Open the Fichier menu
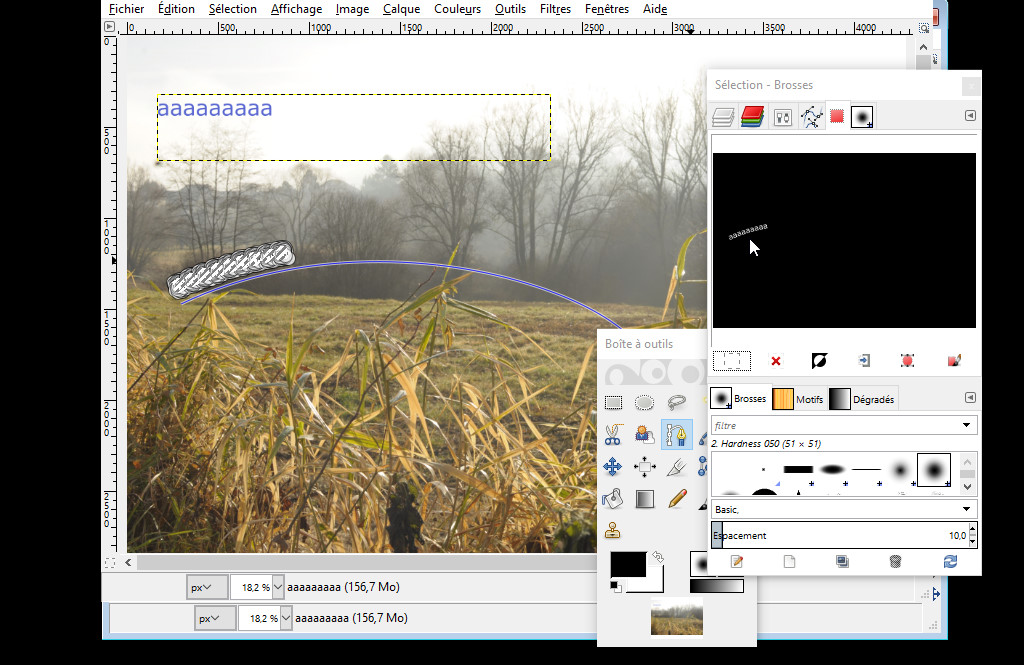This screenshot has height=665, width=1024. click(x=126, y=8)
